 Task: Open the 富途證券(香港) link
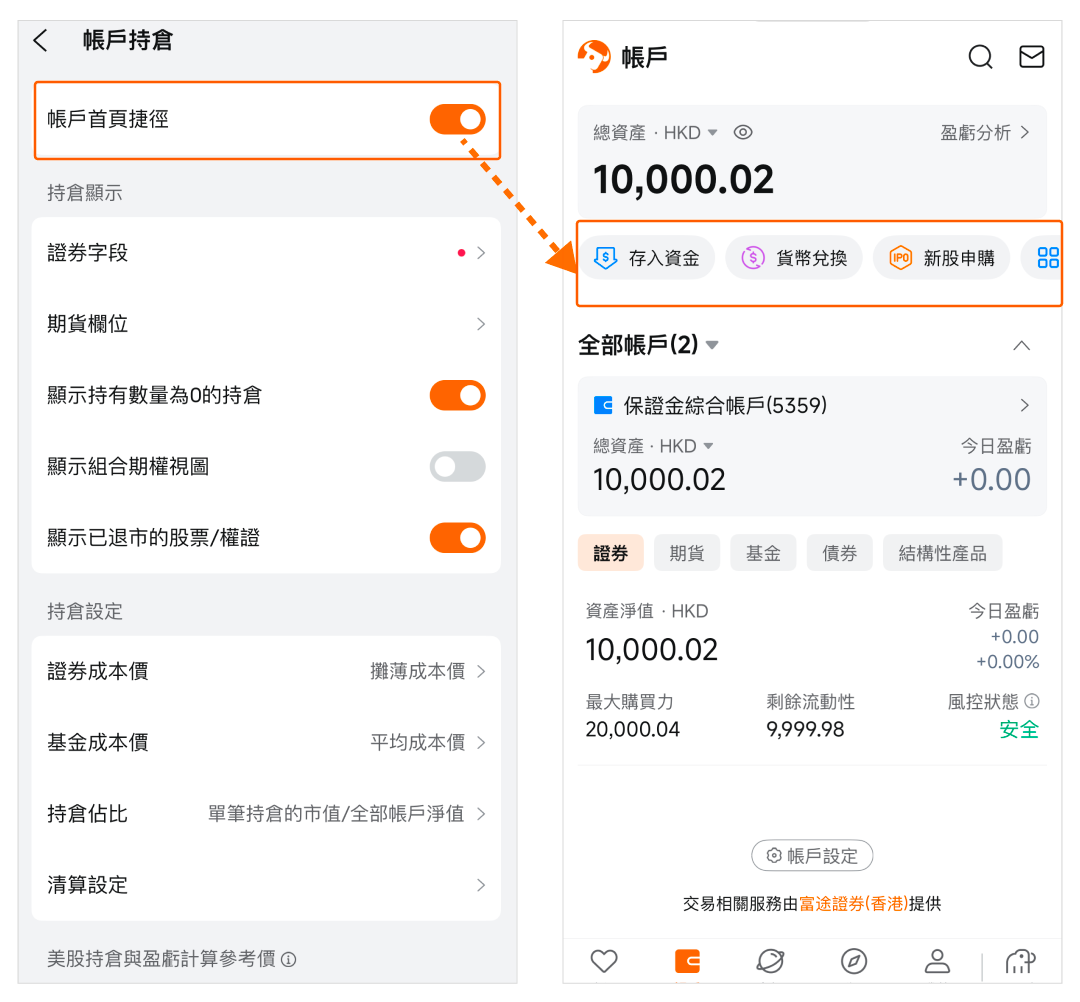853,904
